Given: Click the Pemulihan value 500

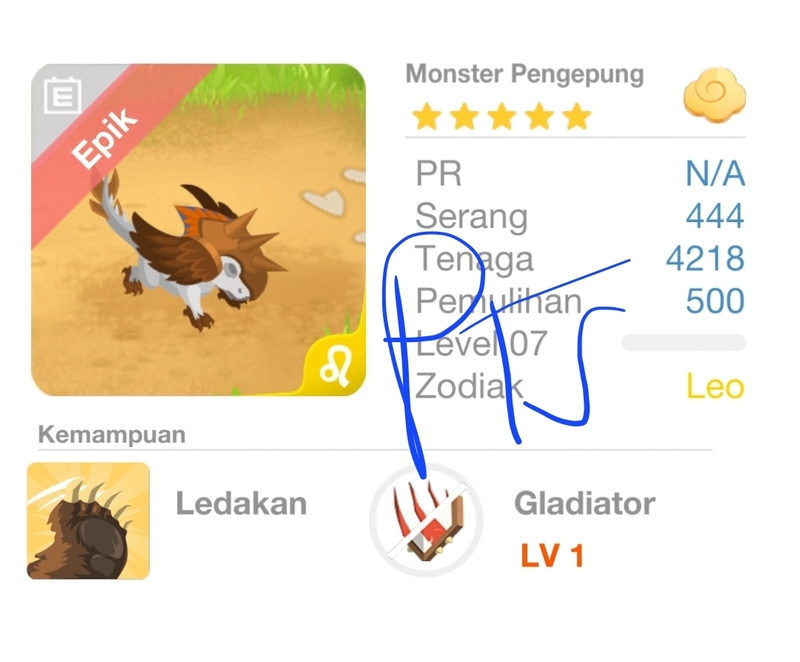Looking at the screenshot, I should click(715, 301).
